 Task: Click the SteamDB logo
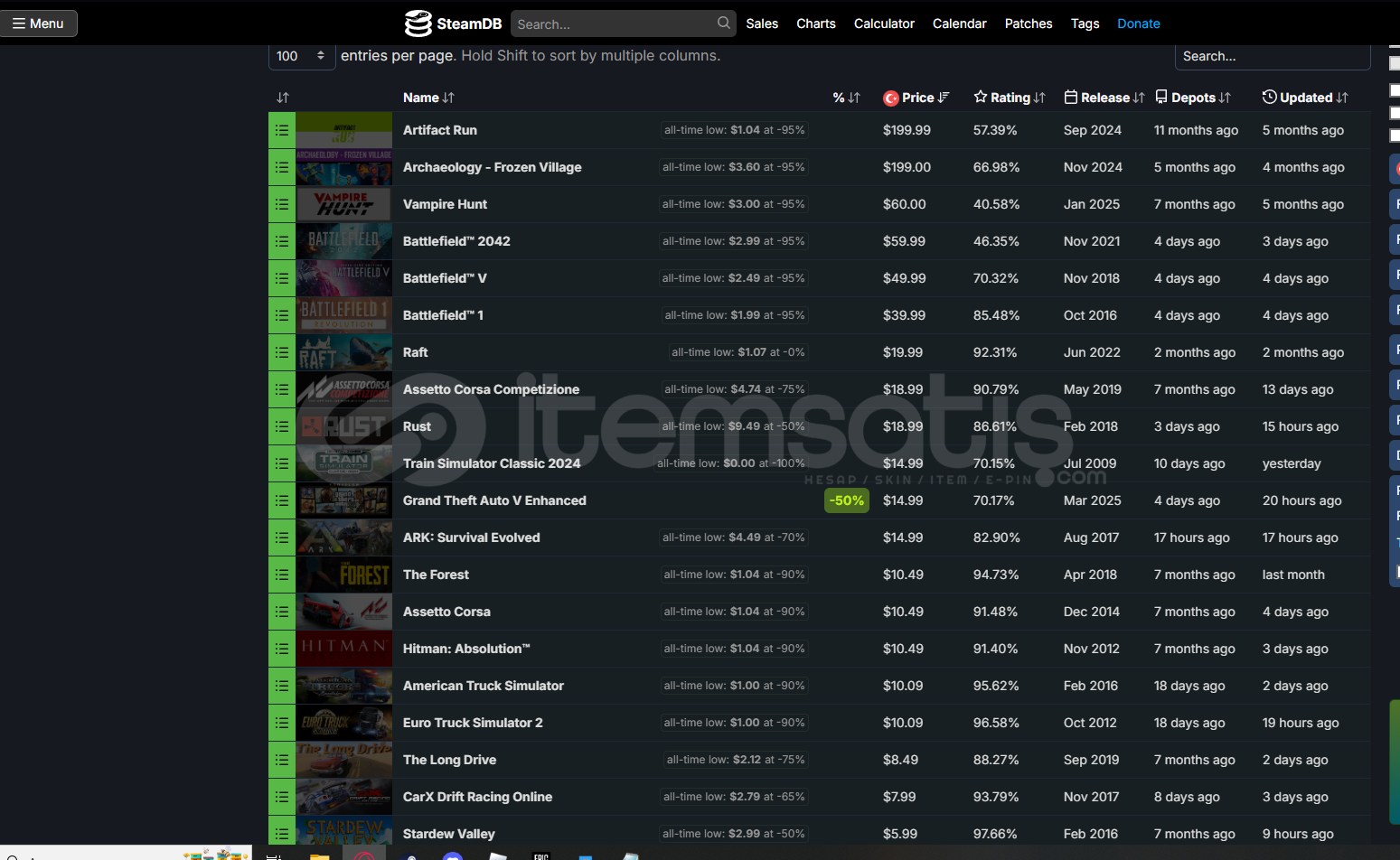point(453,23)
